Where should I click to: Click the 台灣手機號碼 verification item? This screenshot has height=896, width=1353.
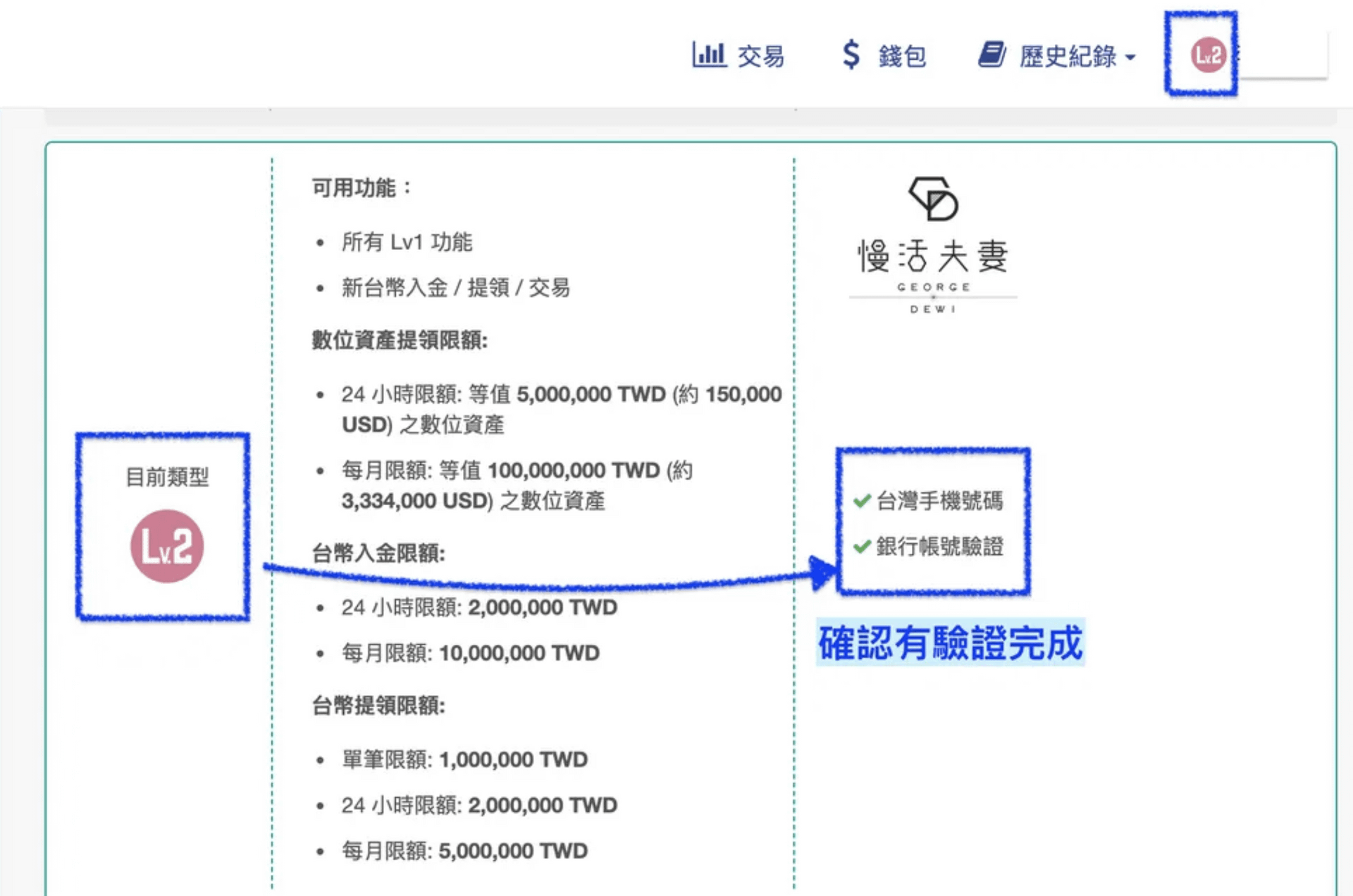click(x=939, y=501)
